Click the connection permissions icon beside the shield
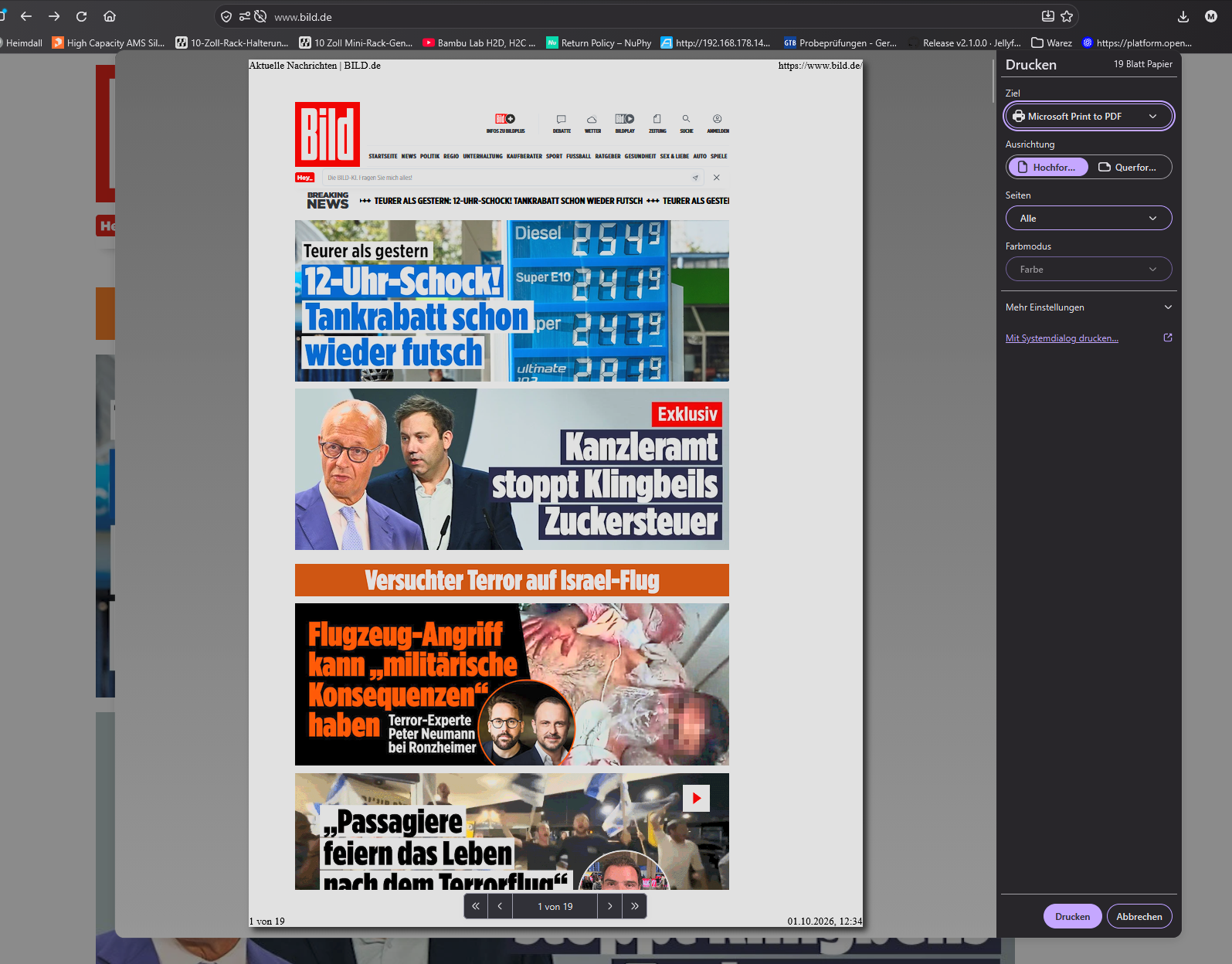1232x964 pixels. click(x=245, y=16)
